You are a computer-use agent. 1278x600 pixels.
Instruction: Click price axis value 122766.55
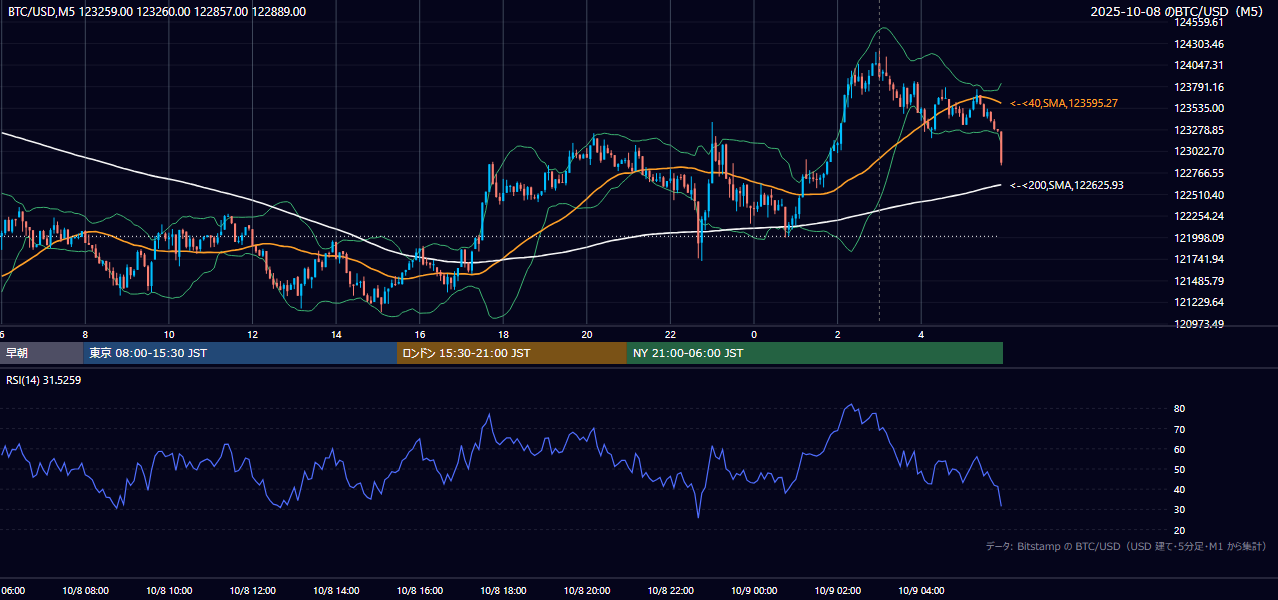(1199, 173)
